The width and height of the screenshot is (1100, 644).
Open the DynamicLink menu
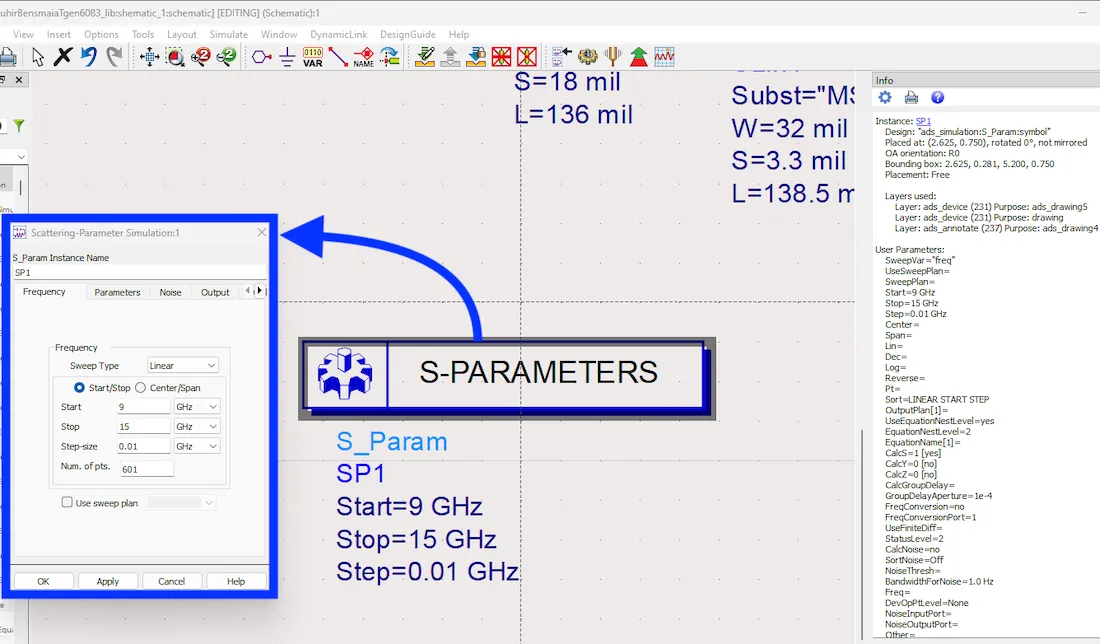tap(339, 34)
